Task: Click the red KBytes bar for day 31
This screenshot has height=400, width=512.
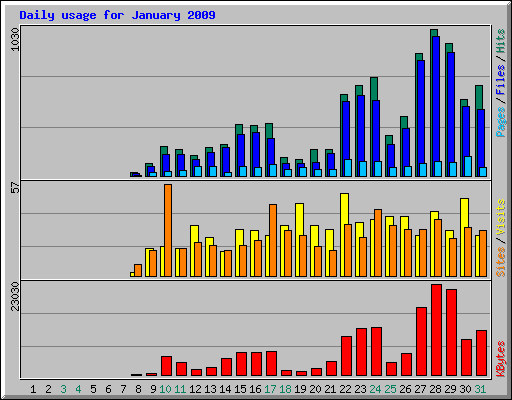Action: (481, 353)
